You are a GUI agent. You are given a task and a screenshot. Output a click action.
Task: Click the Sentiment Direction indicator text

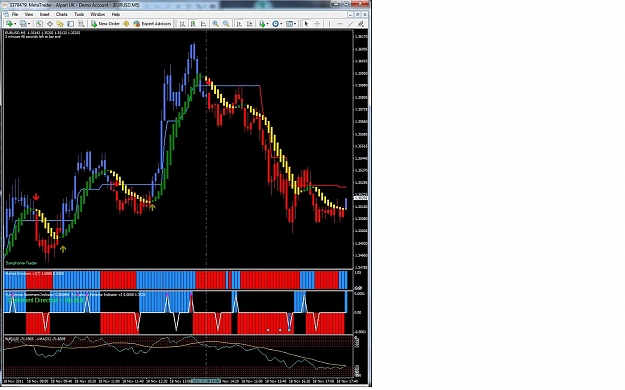coord(45,300)
